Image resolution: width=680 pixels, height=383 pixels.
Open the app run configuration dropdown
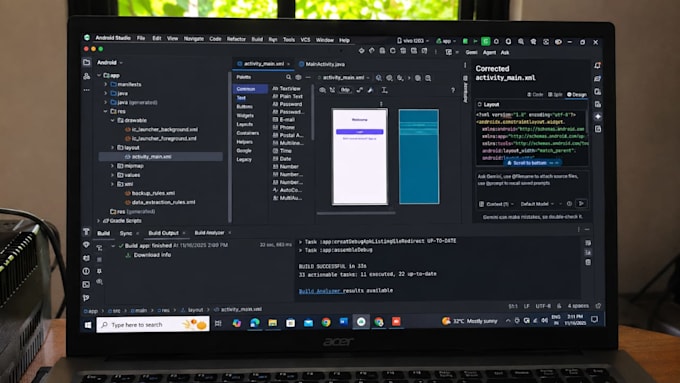[446, 41]
